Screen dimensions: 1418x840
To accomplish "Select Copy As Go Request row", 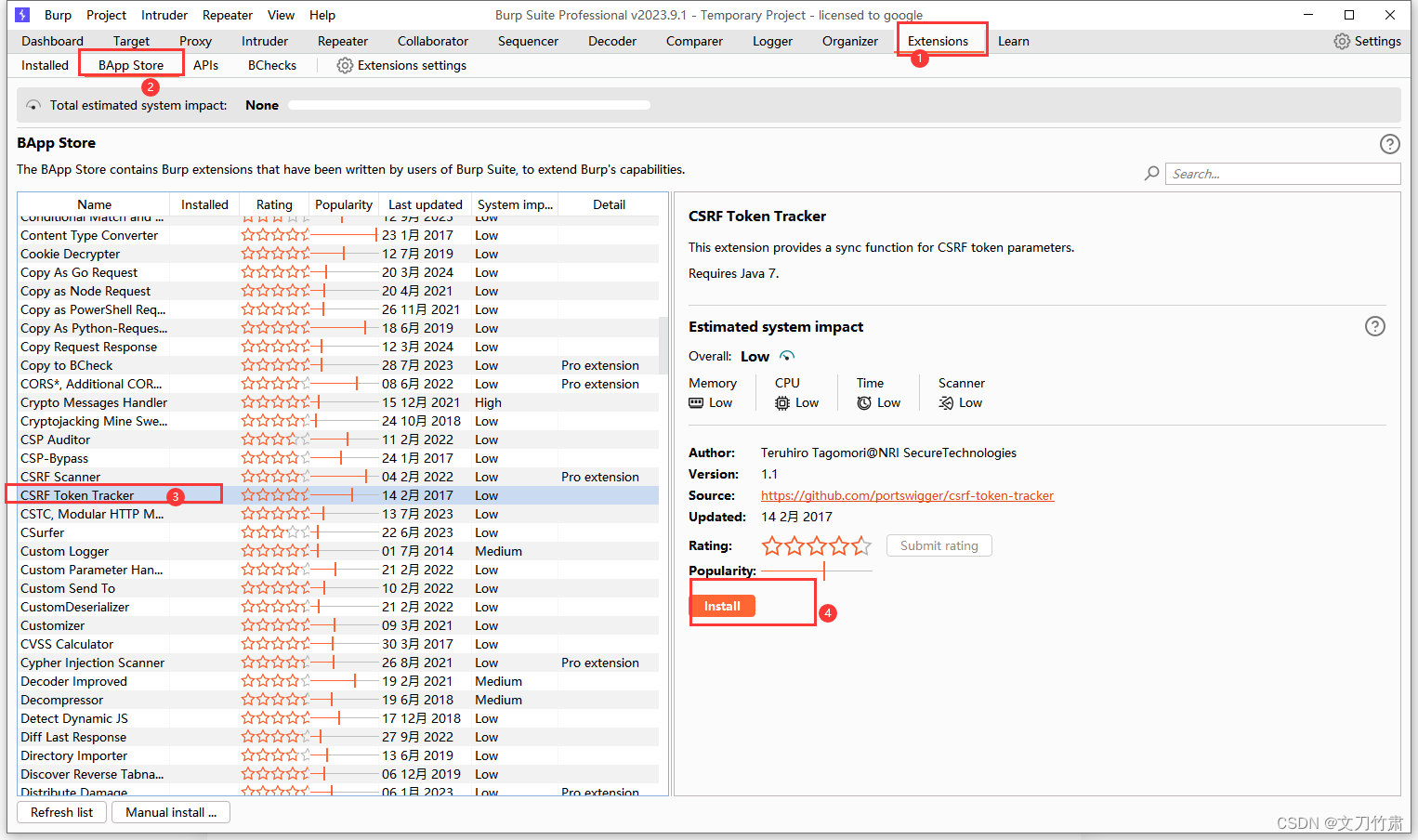I will click(x=338, y=272).
